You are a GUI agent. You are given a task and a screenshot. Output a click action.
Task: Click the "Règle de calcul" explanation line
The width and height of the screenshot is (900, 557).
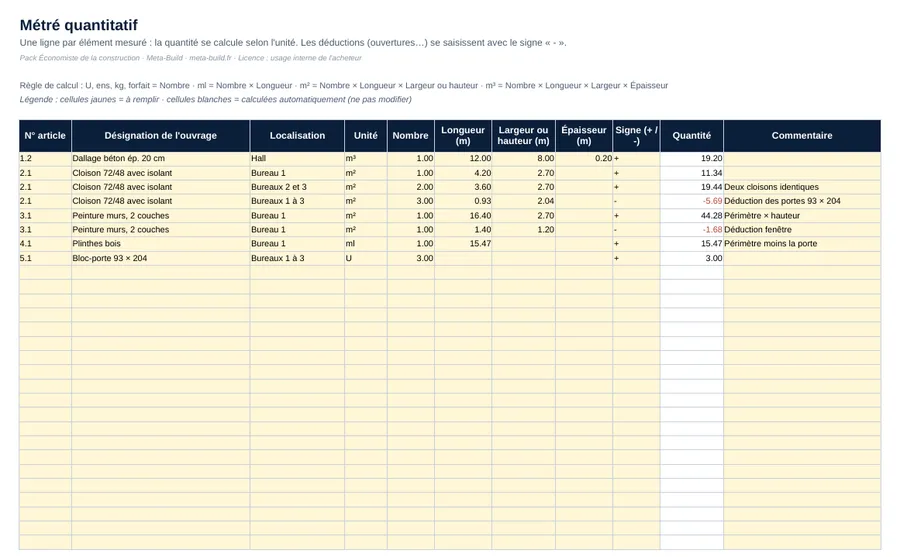(x=344, y=86)
